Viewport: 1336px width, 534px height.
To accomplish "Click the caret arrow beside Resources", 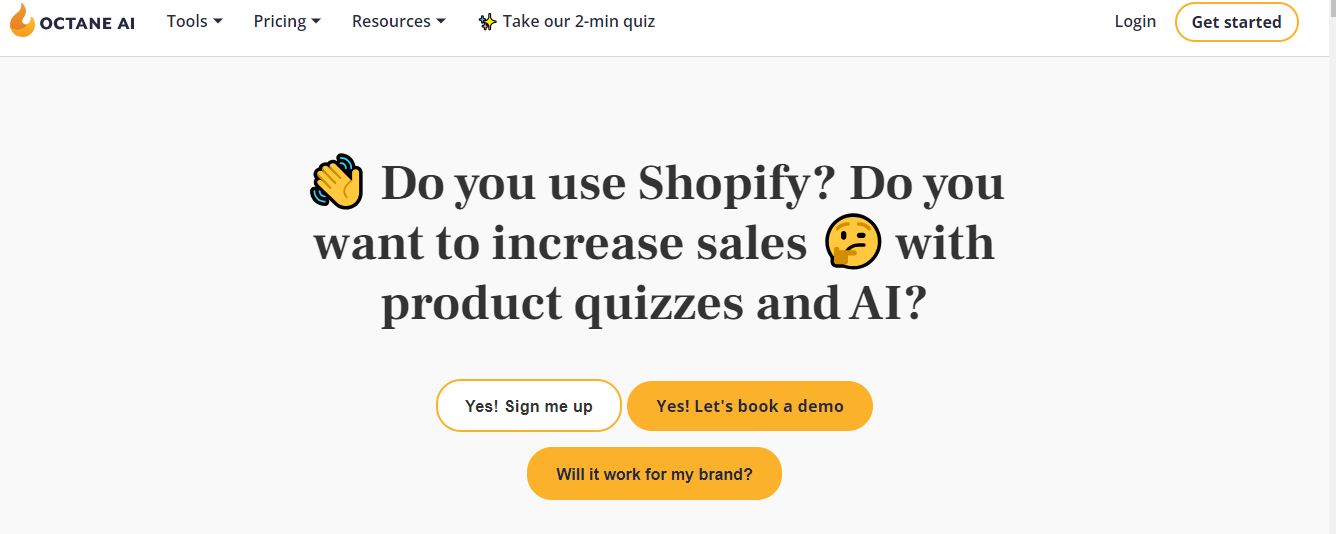I will [x=441, y=21].
